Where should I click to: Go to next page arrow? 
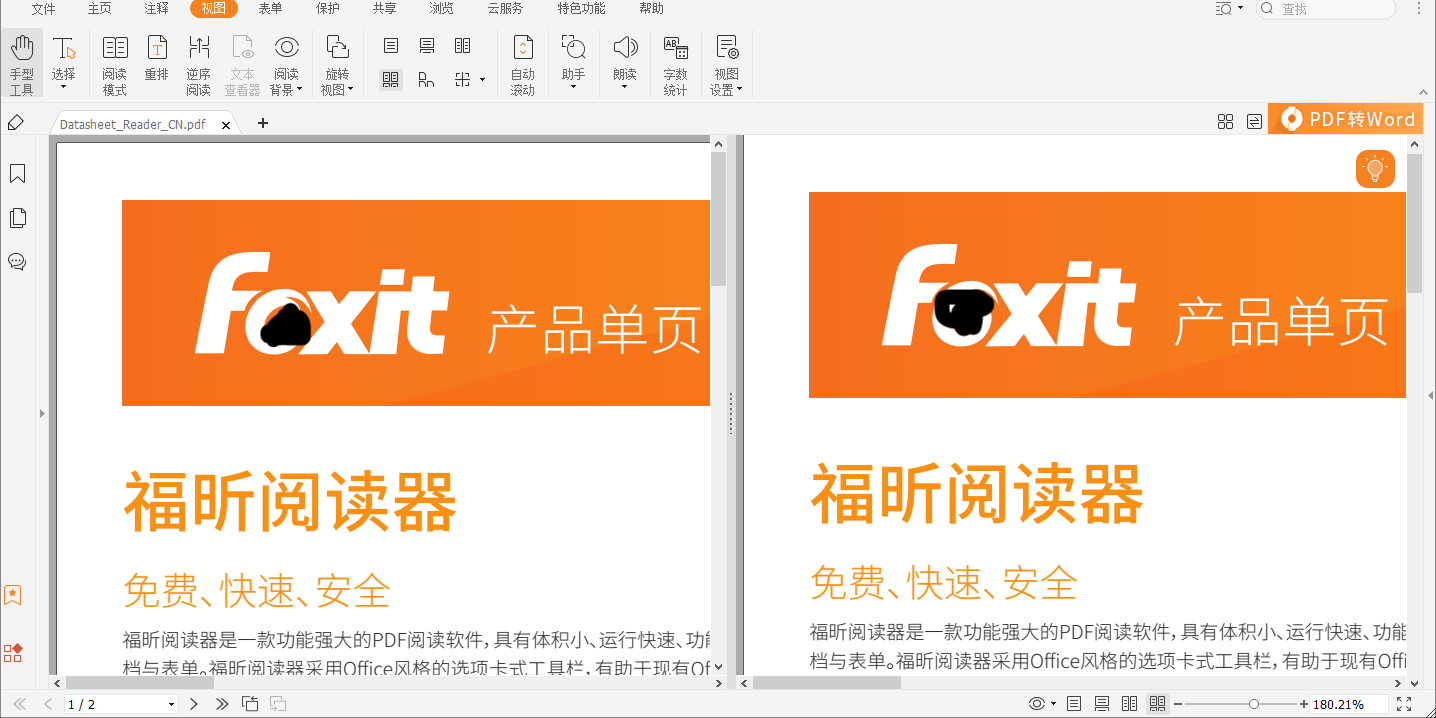(194, 704)
